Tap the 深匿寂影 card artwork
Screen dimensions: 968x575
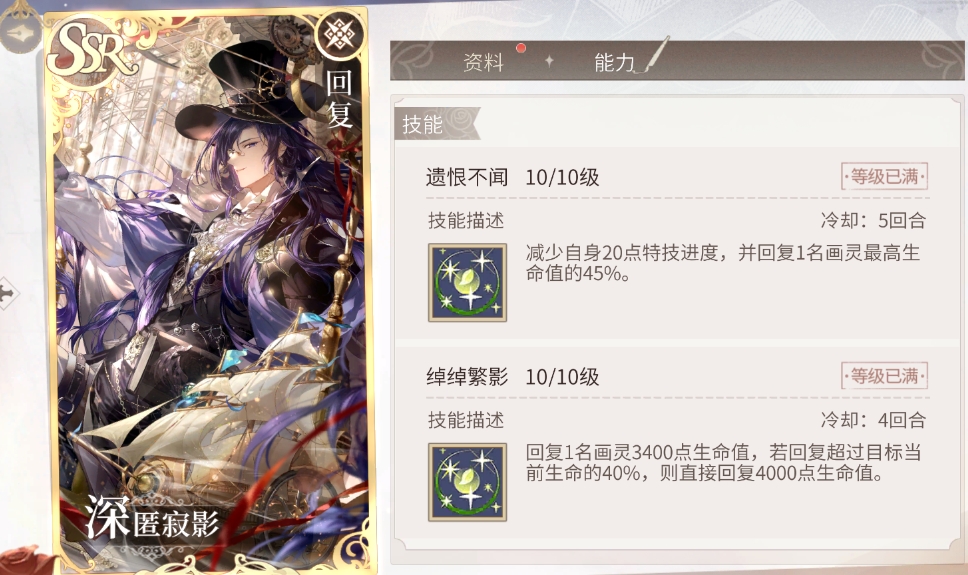[x=210, y=290]
